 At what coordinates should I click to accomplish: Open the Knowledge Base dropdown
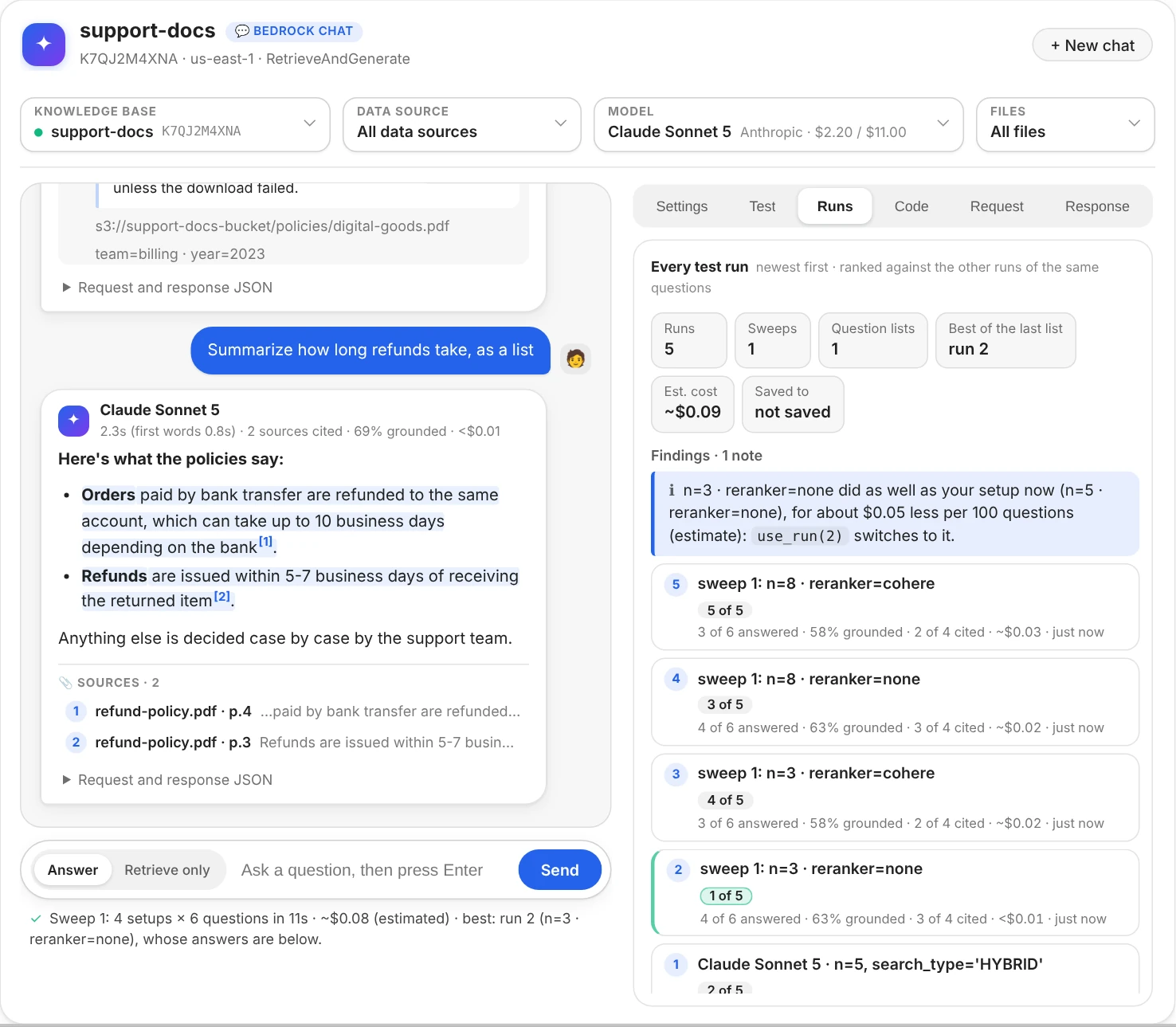175,124
